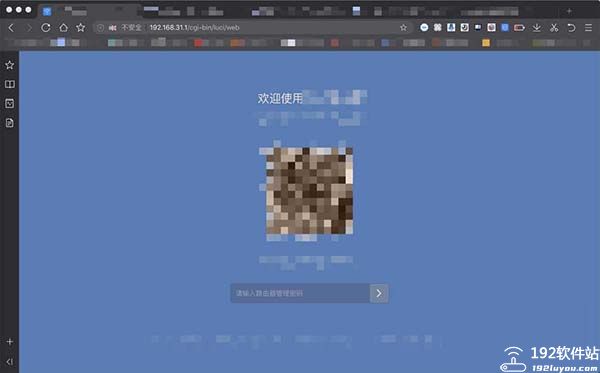Click the star bookmark icon beside home
This screenshot has height=373, width=600.
[x=80, y=28]
